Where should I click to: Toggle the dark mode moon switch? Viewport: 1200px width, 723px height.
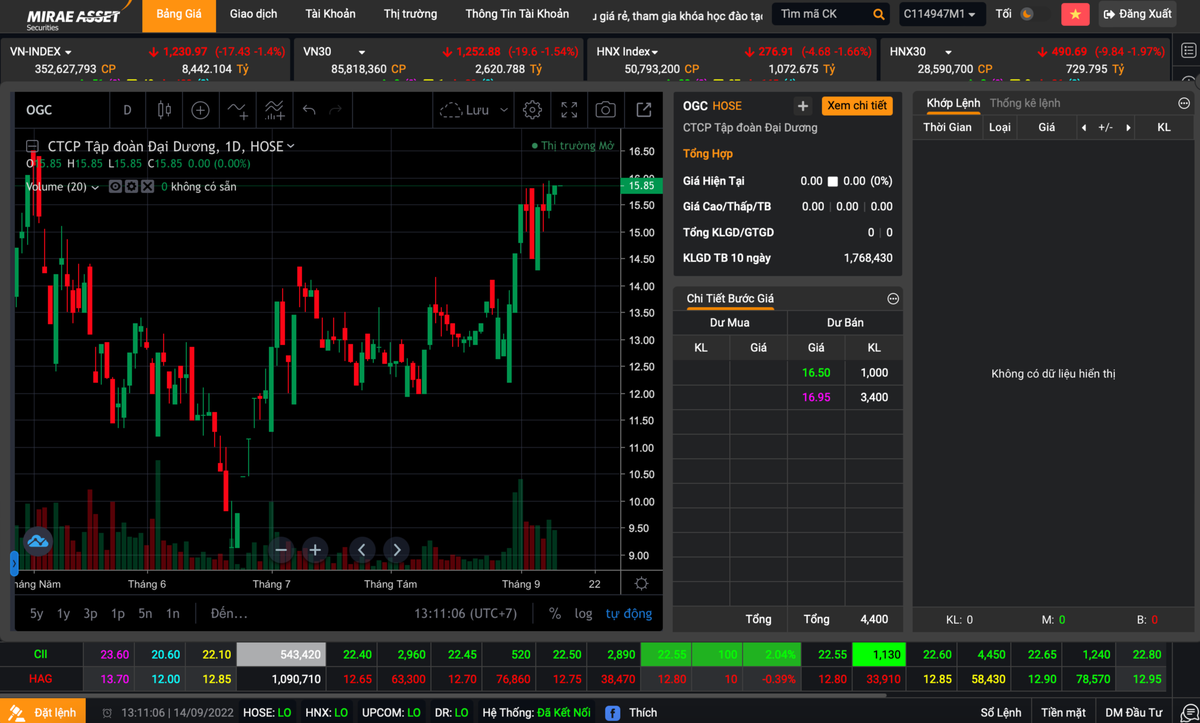point(1027,14)
